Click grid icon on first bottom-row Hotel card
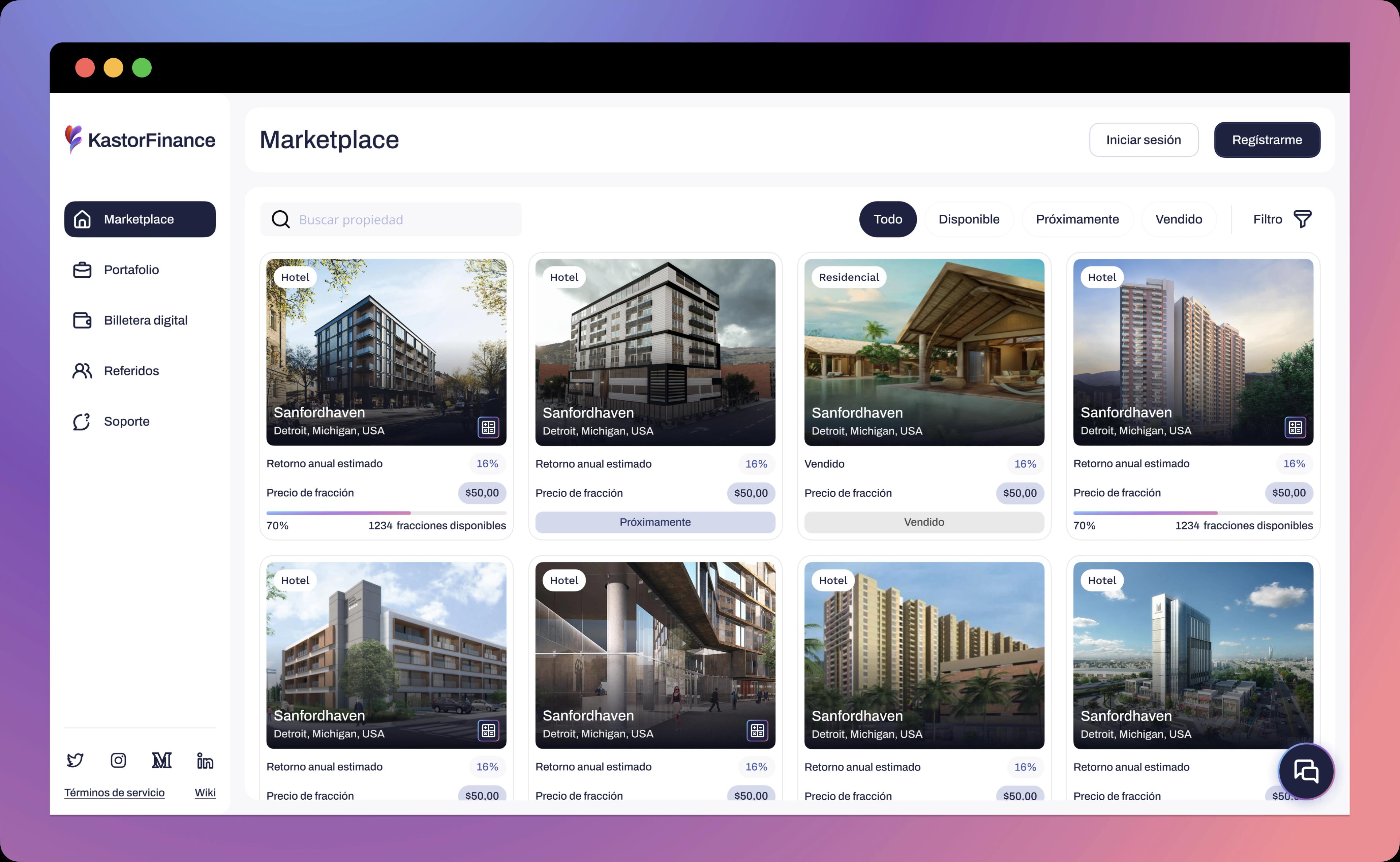The width and height of the screenshot is (1400, 862). [x=488, y=730]
